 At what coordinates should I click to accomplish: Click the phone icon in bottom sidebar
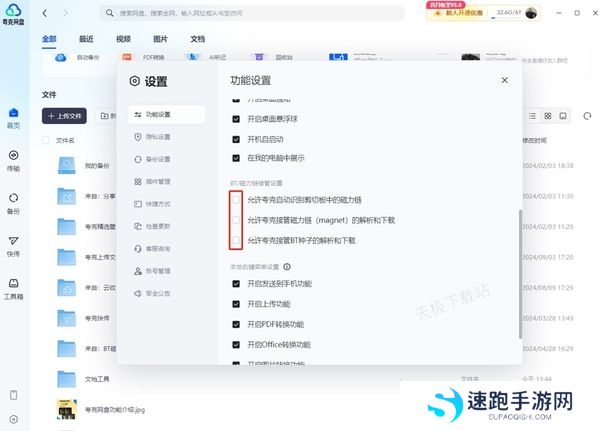click(x=13, y=395)
